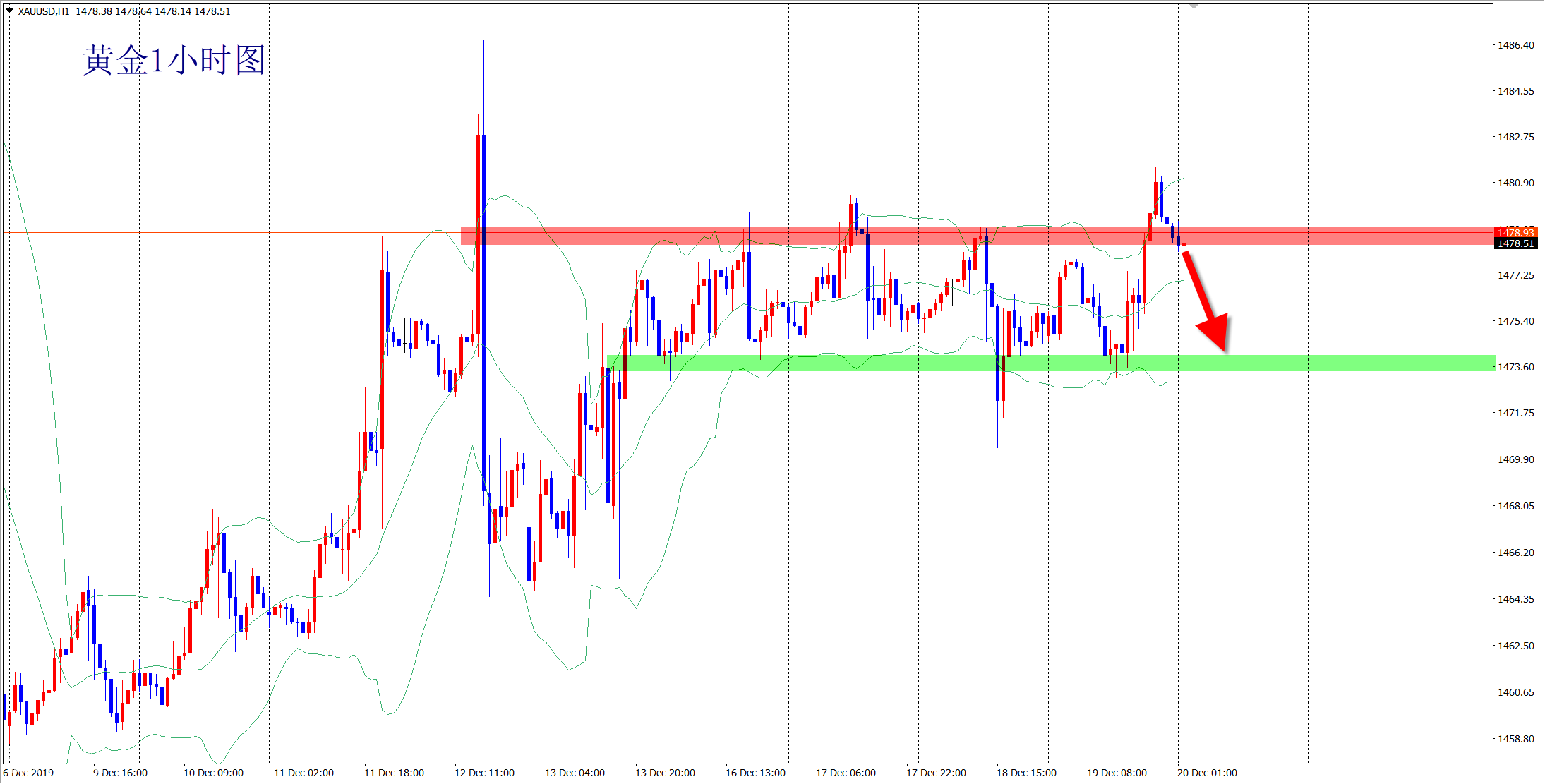1545x784 pixels.
Task: Click the 1486.40 price scale label
Action: tap(1515, 45)
